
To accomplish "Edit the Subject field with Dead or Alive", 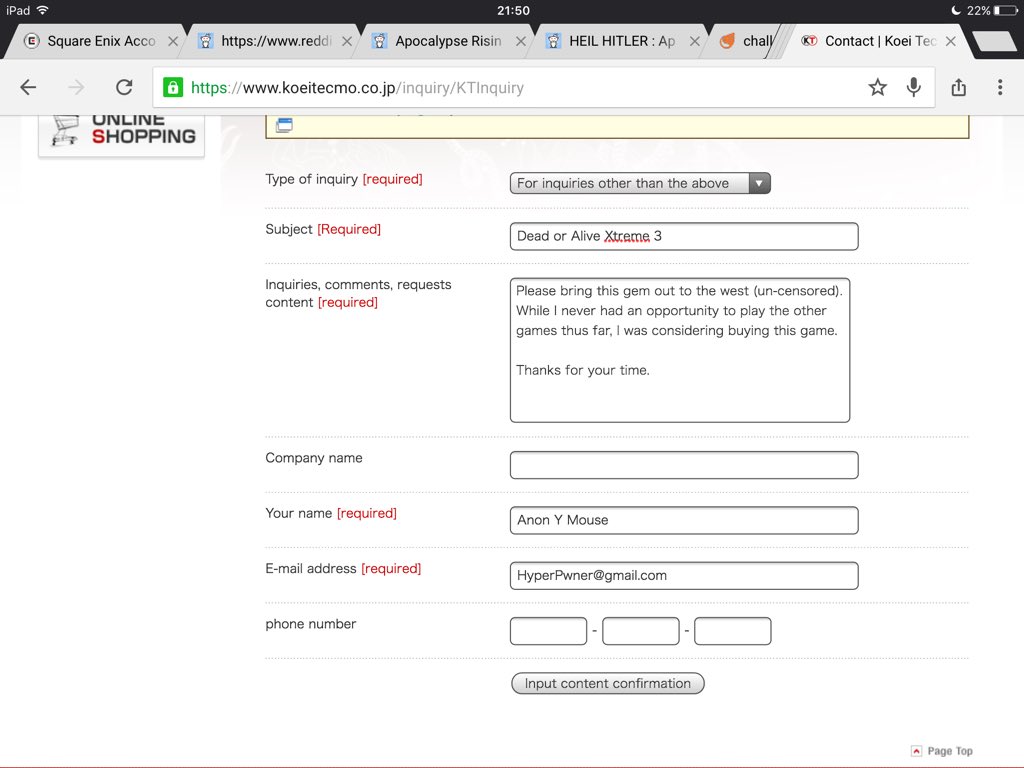I will click(x=684, y=236).
